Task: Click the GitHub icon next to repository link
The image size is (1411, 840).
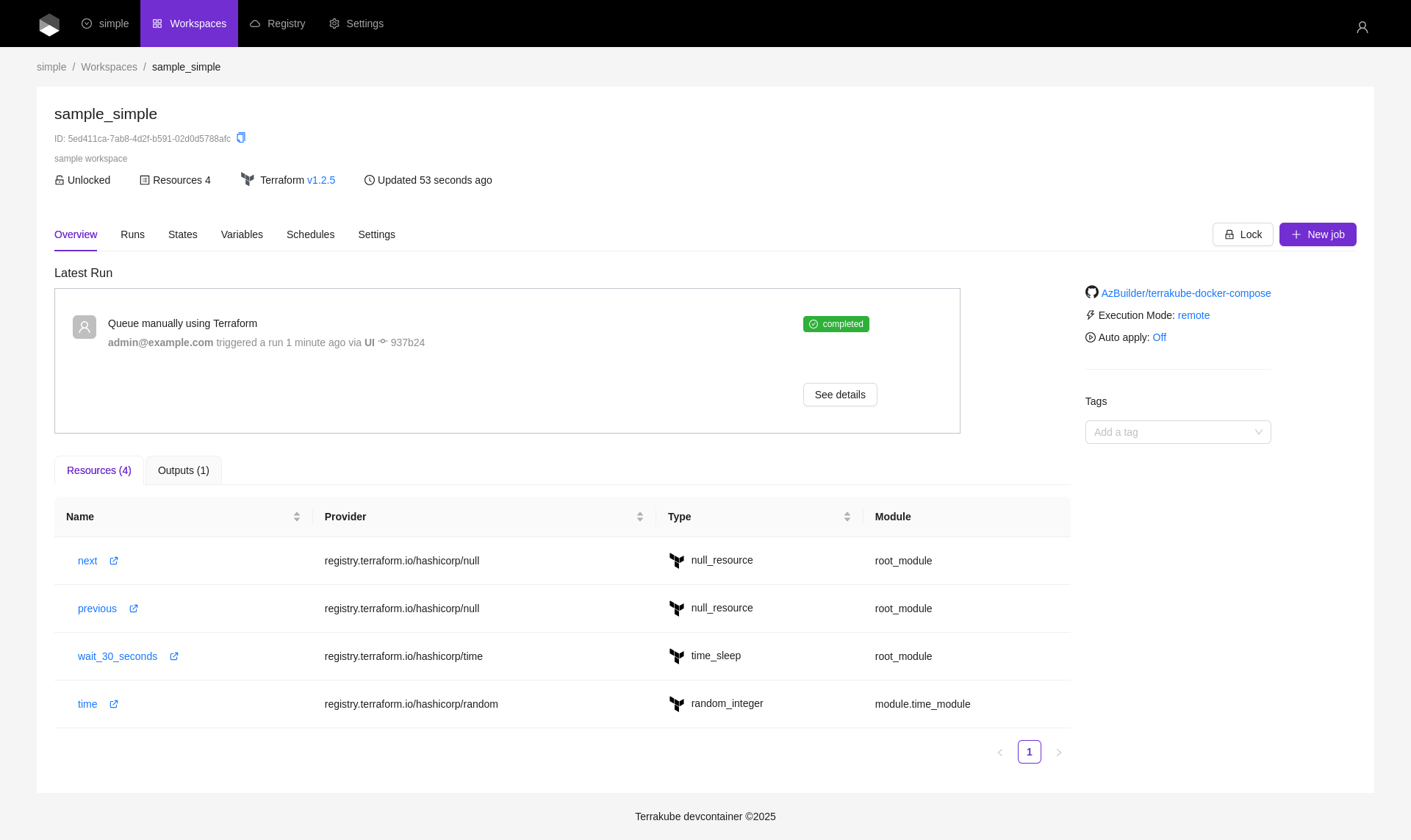Action: pyautogui.click(x=1091, y=292)
